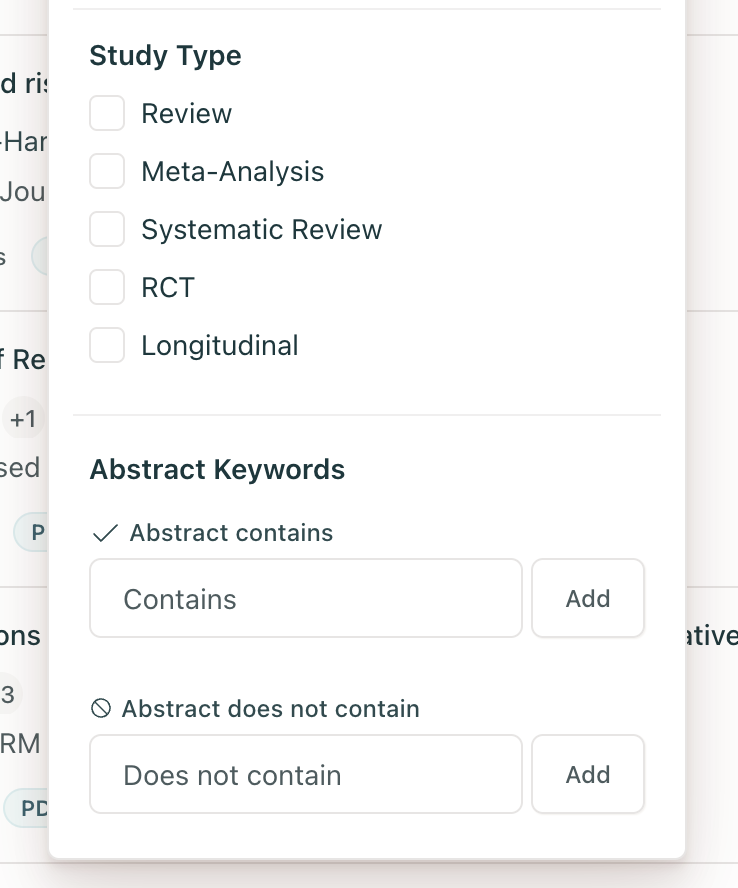Enable the Meta-Analysis checkbox

point(107,171)
